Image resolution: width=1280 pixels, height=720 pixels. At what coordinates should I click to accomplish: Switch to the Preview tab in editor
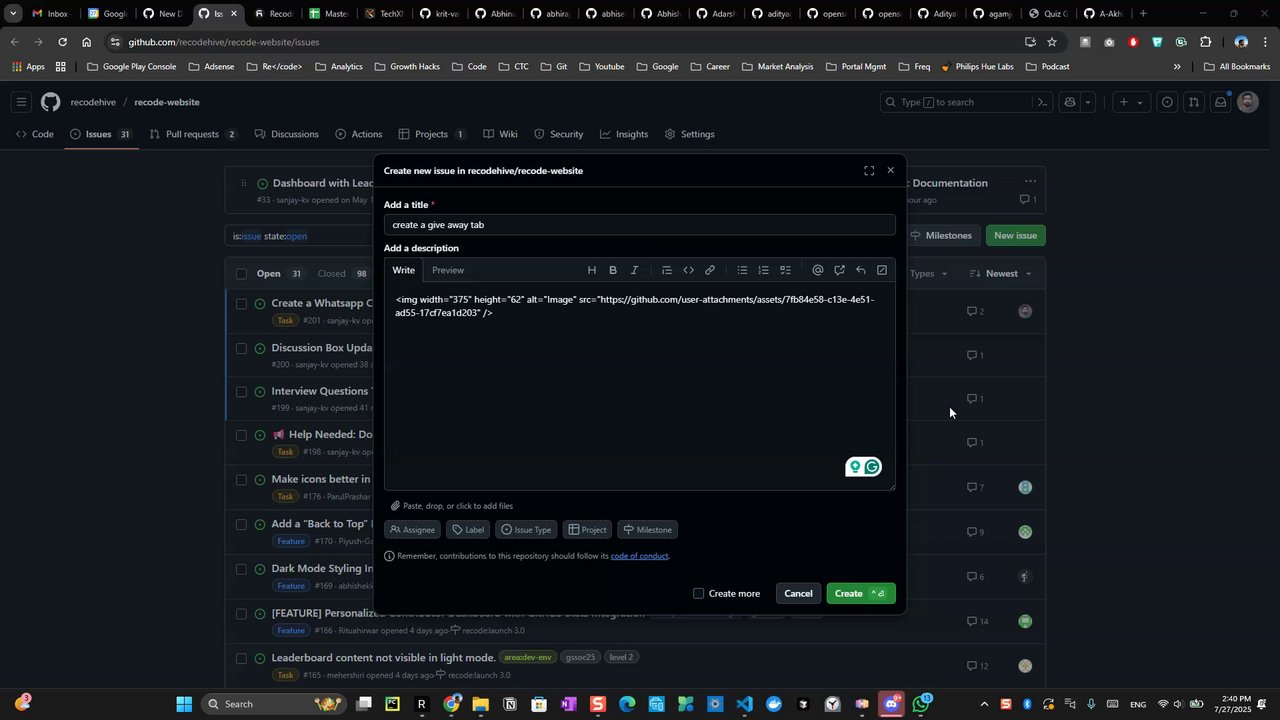pyautogui.click(x=448, y=270)
